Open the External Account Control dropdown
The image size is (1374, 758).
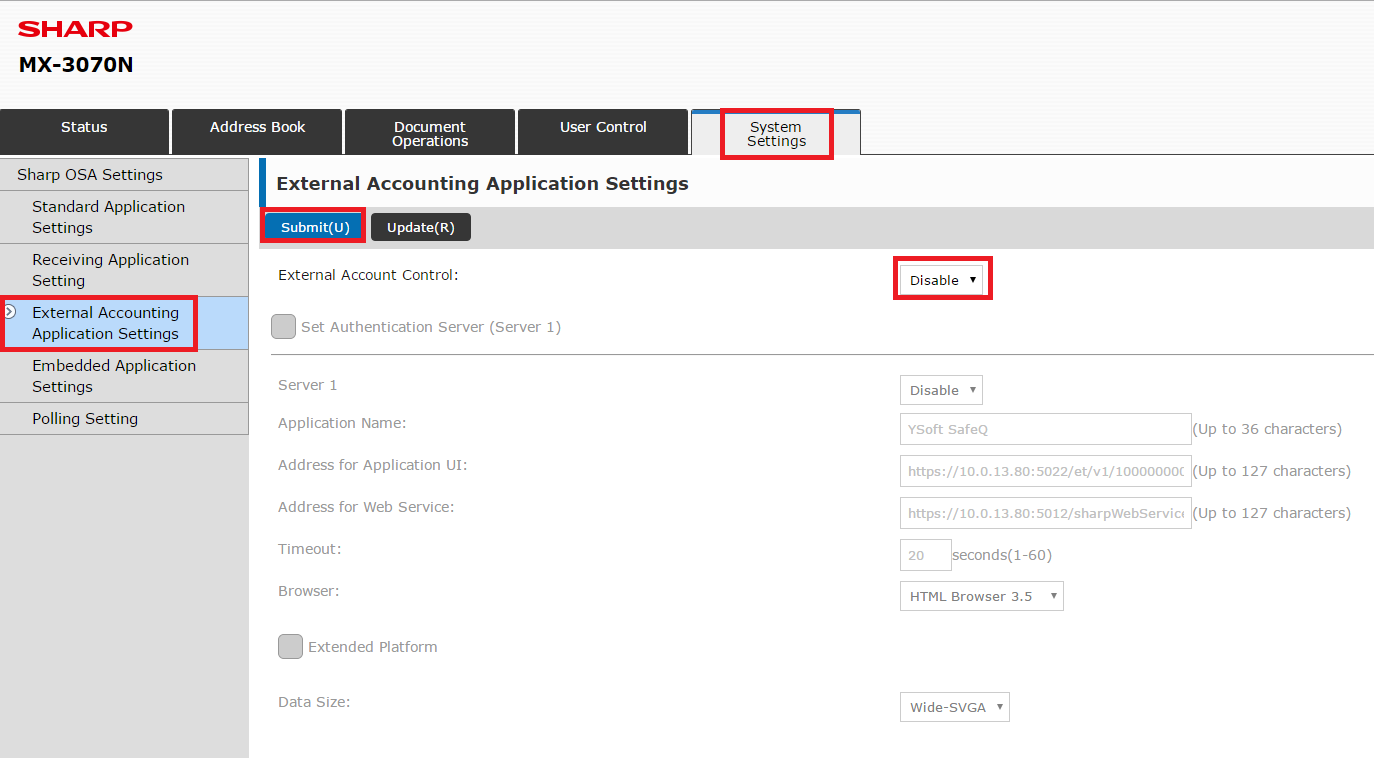(941, 280)
